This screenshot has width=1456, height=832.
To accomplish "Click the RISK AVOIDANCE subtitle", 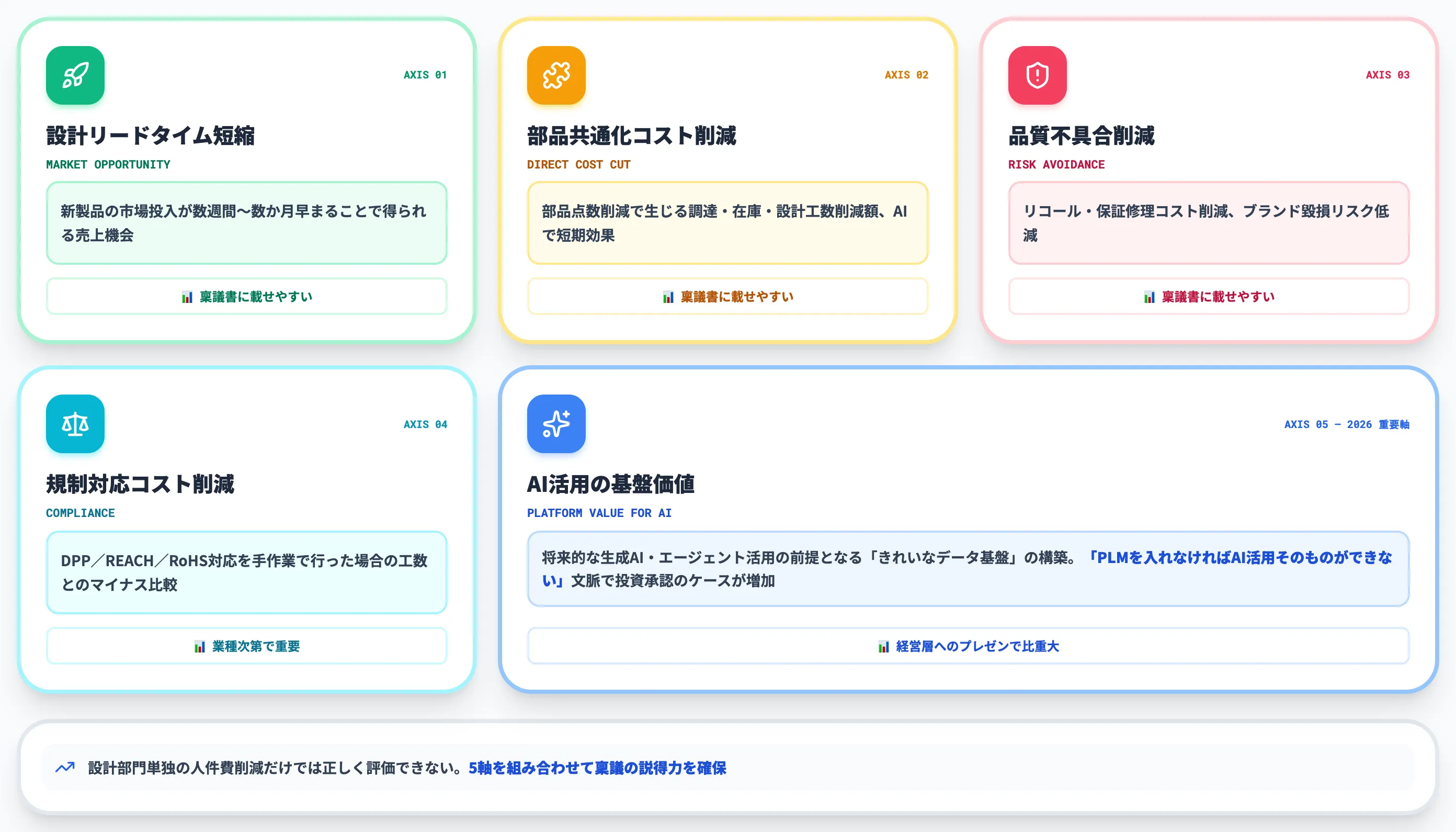I will pos(1056,165).
